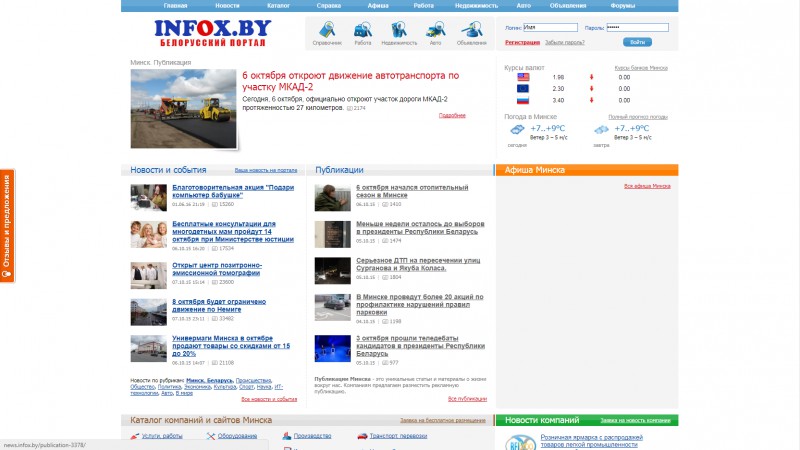800x450 pixels.
Task: Open Главная in top navigation
Action: [176, 6]
